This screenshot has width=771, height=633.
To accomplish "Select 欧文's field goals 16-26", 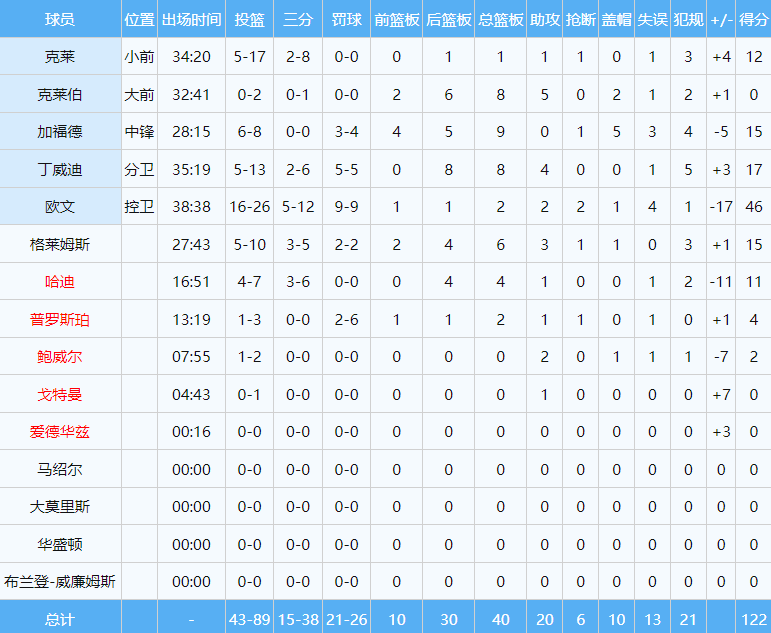I will (x=249, y=207).
